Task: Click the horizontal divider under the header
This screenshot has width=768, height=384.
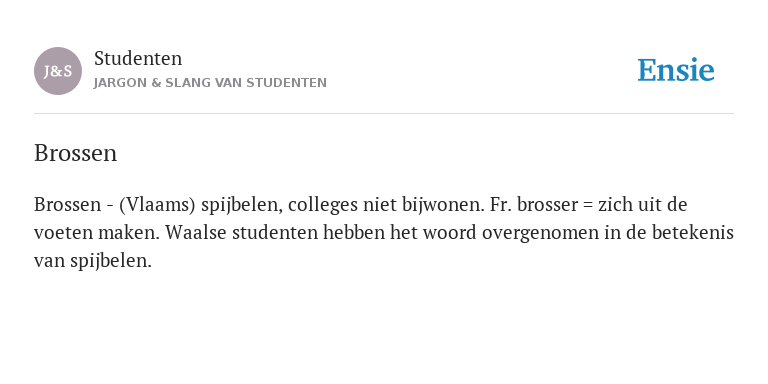Action: click(384, 114)
